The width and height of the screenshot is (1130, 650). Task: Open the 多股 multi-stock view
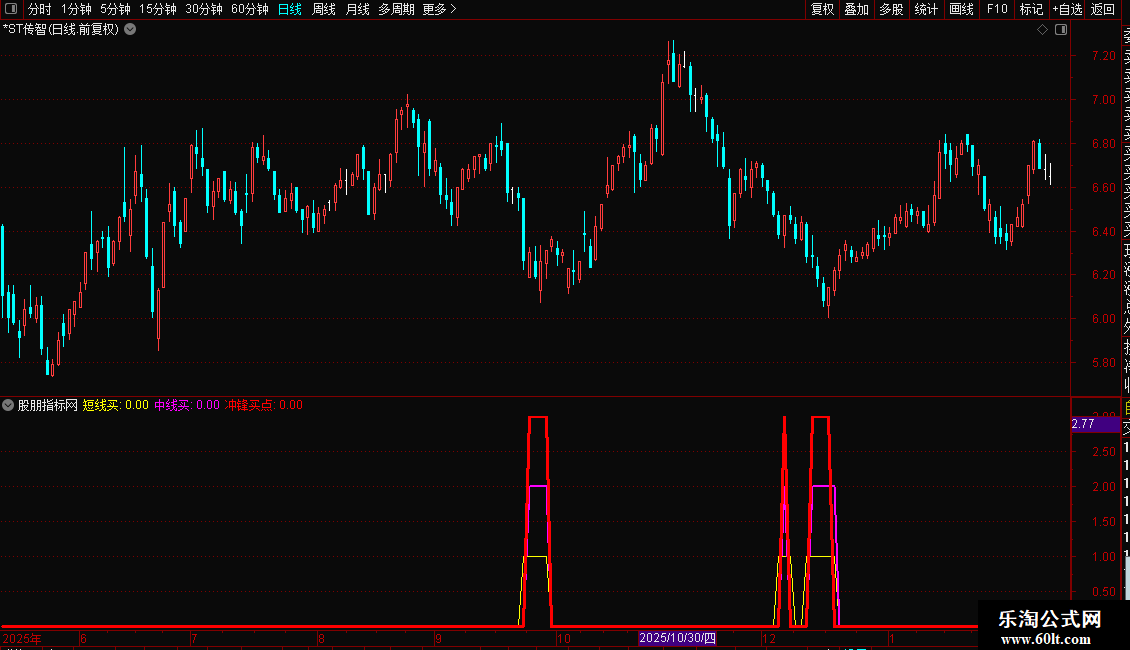coord(891,9)
